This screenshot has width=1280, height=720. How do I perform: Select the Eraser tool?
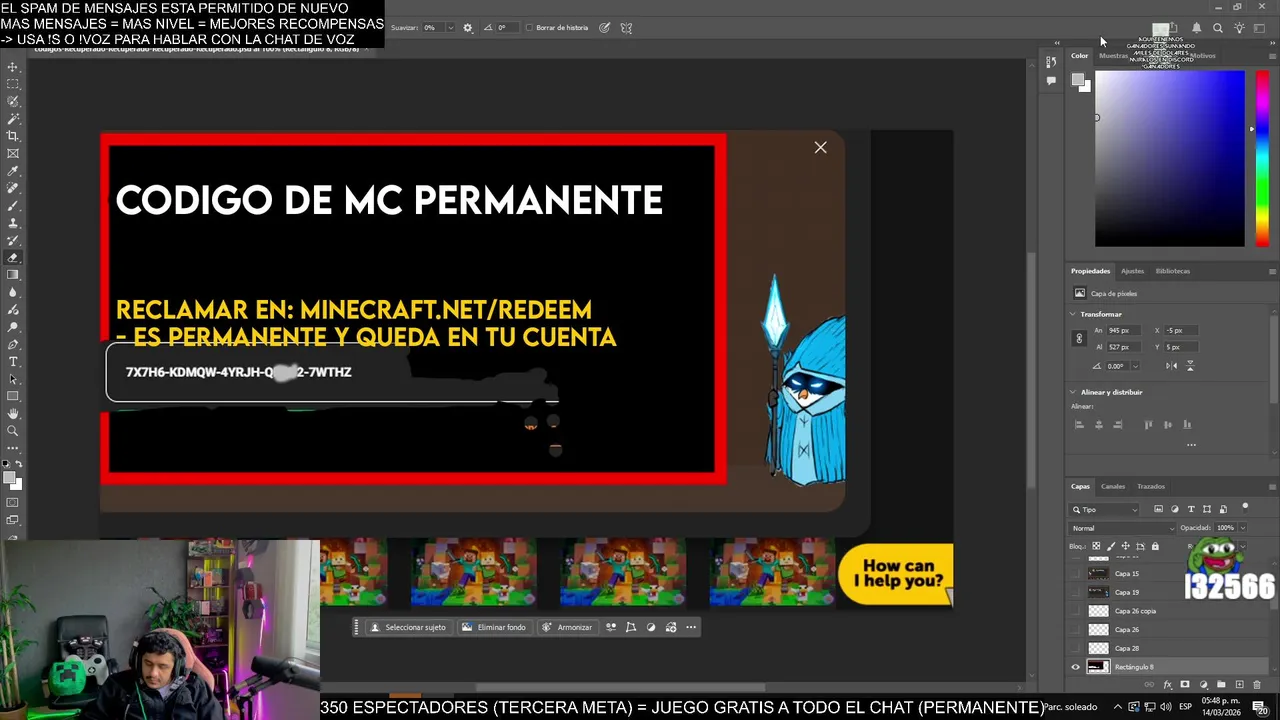pyautogui.click(x=13, y=258)
